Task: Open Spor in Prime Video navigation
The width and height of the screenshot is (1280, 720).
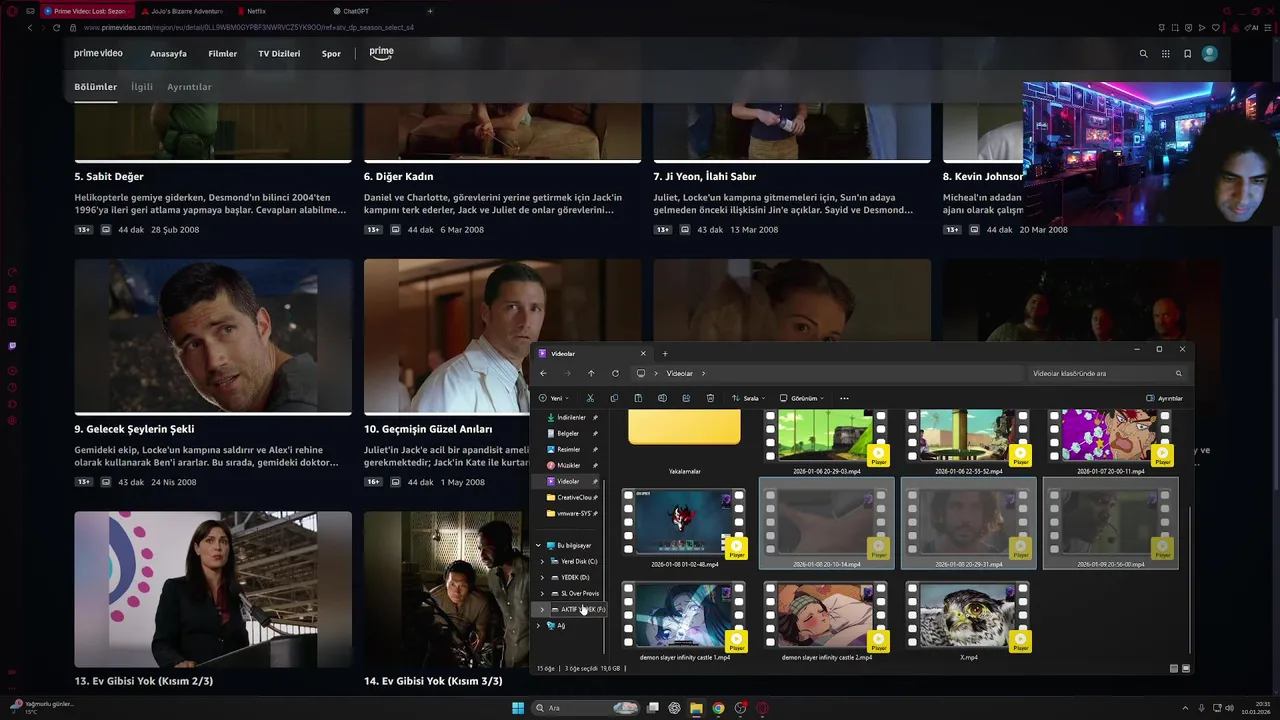Action: (x=331, y=54)
